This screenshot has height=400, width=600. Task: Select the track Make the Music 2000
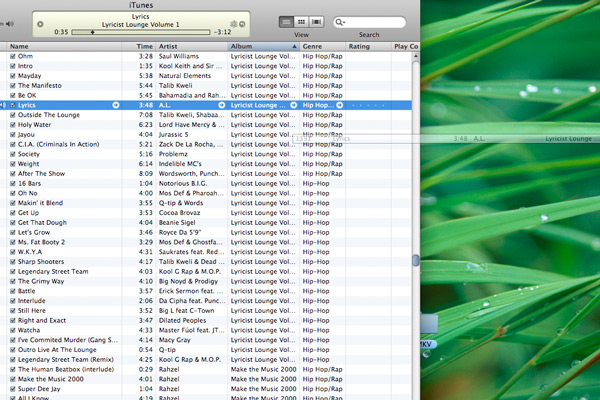[x=51, y=379]
